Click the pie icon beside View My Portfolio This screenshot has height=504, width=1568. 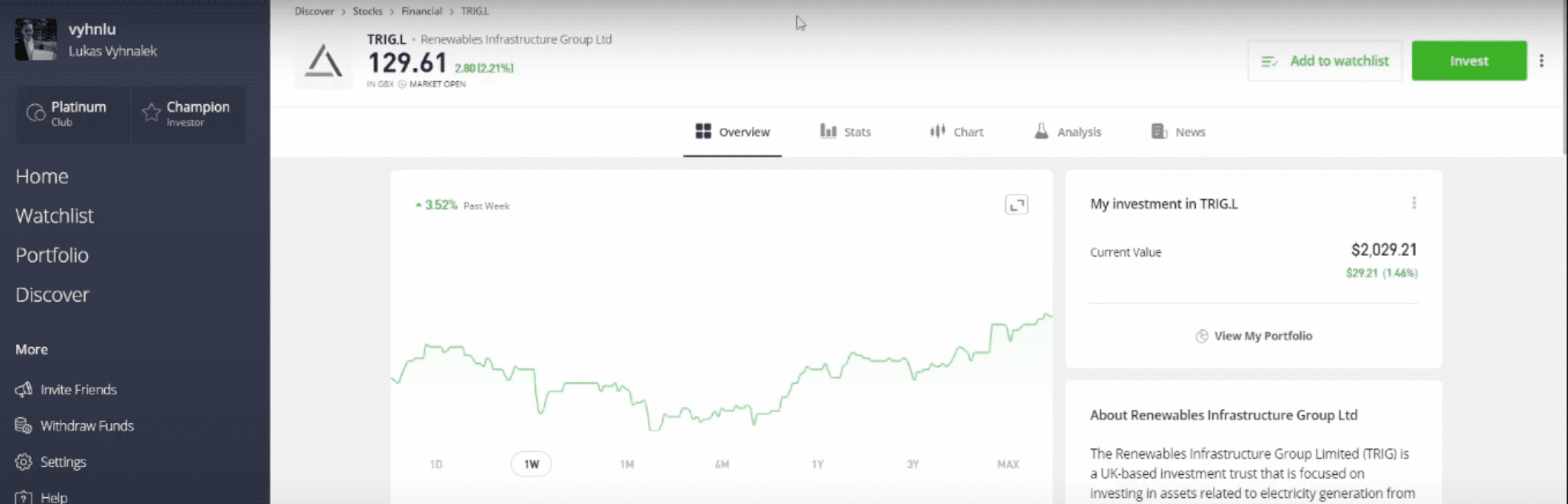(x=1202, y=336)
